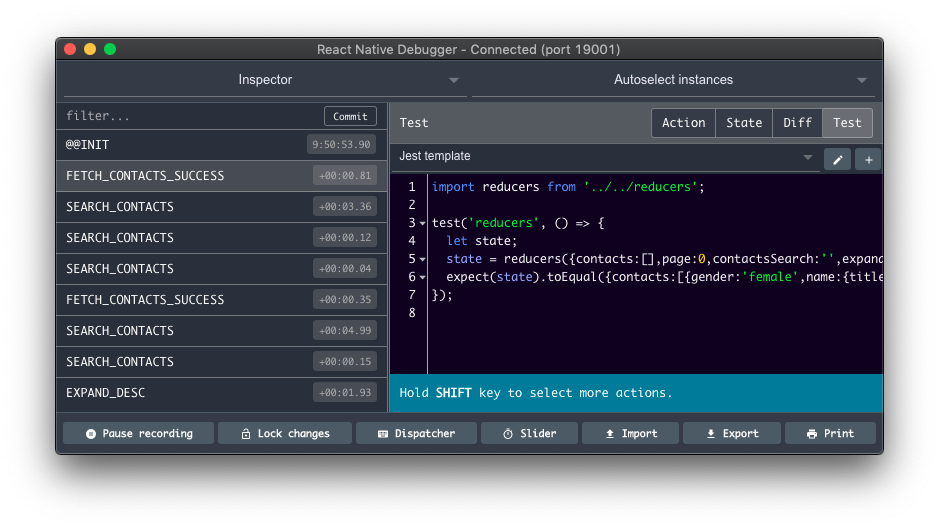Click the pencil edit template icon
This screenshot has width=939, height=528.
[836, 159]
